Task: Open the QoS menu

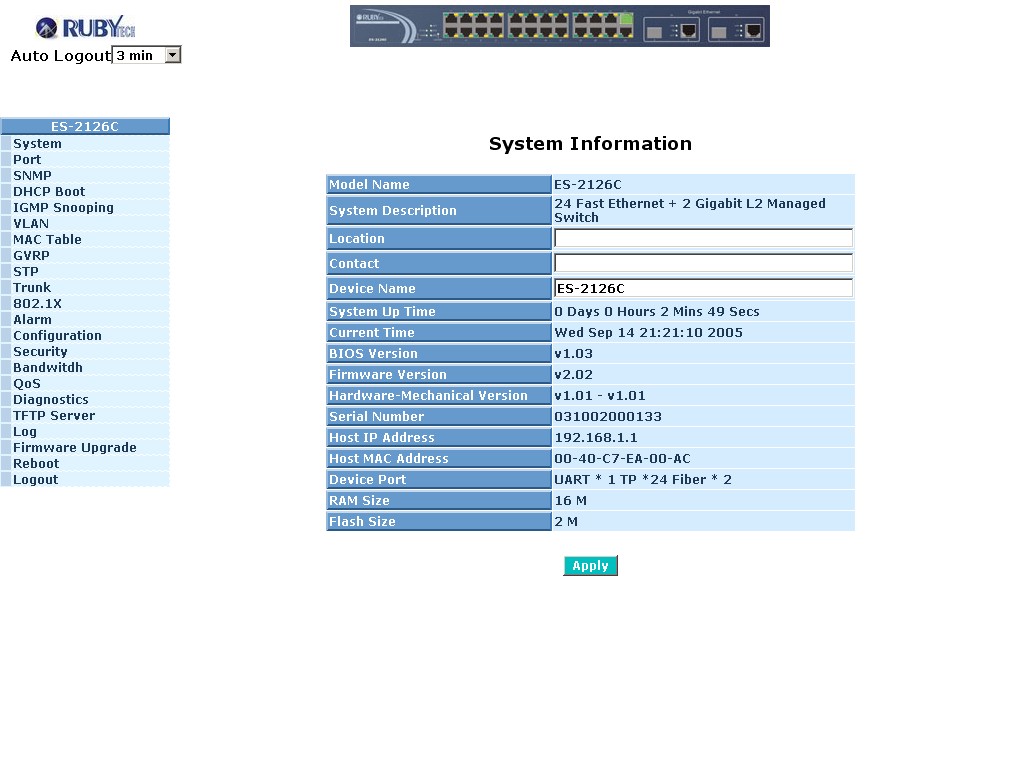Action: point(27,384)
